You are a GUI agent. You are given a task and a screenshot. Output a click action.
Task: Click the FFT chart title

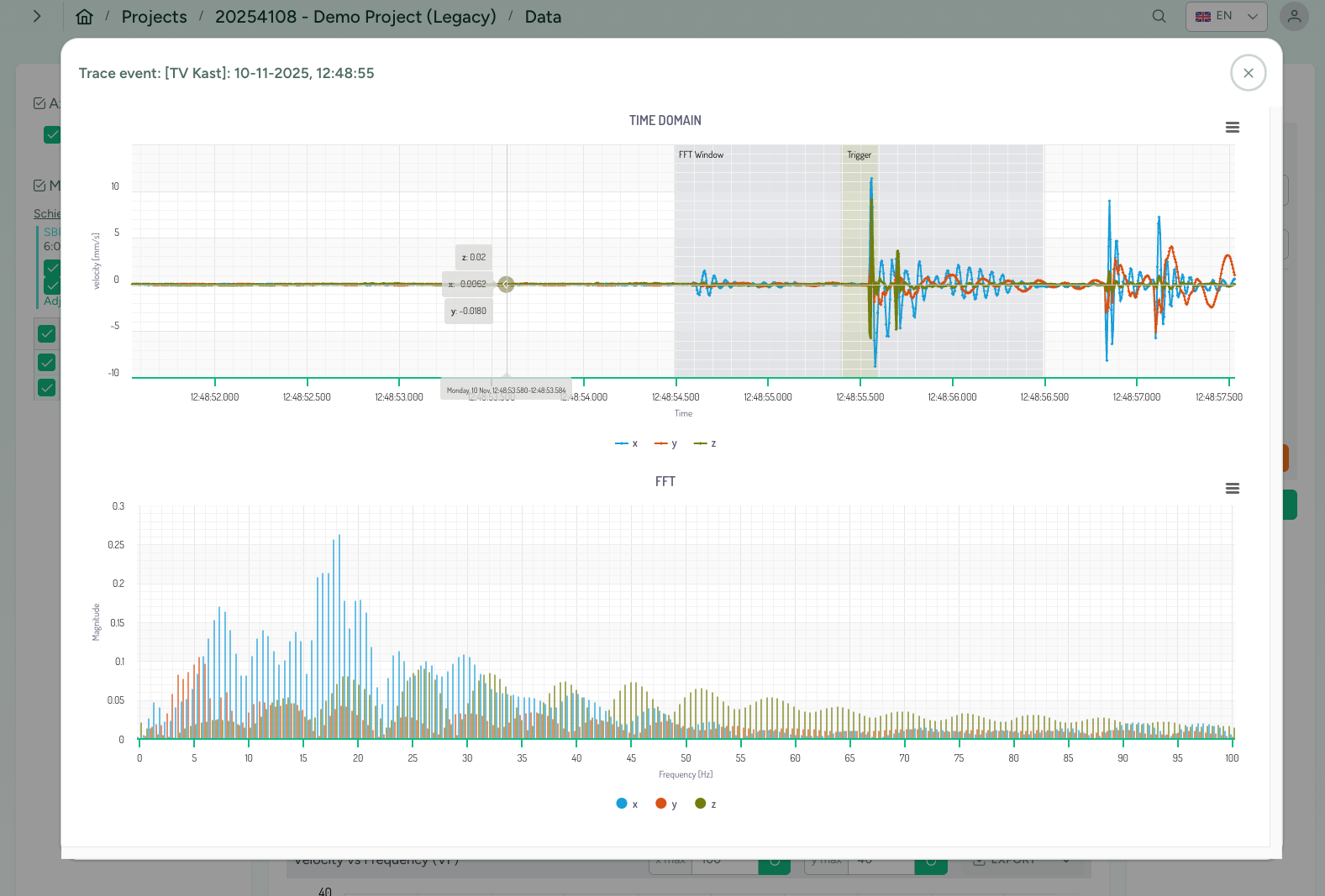tap(665, 481)
